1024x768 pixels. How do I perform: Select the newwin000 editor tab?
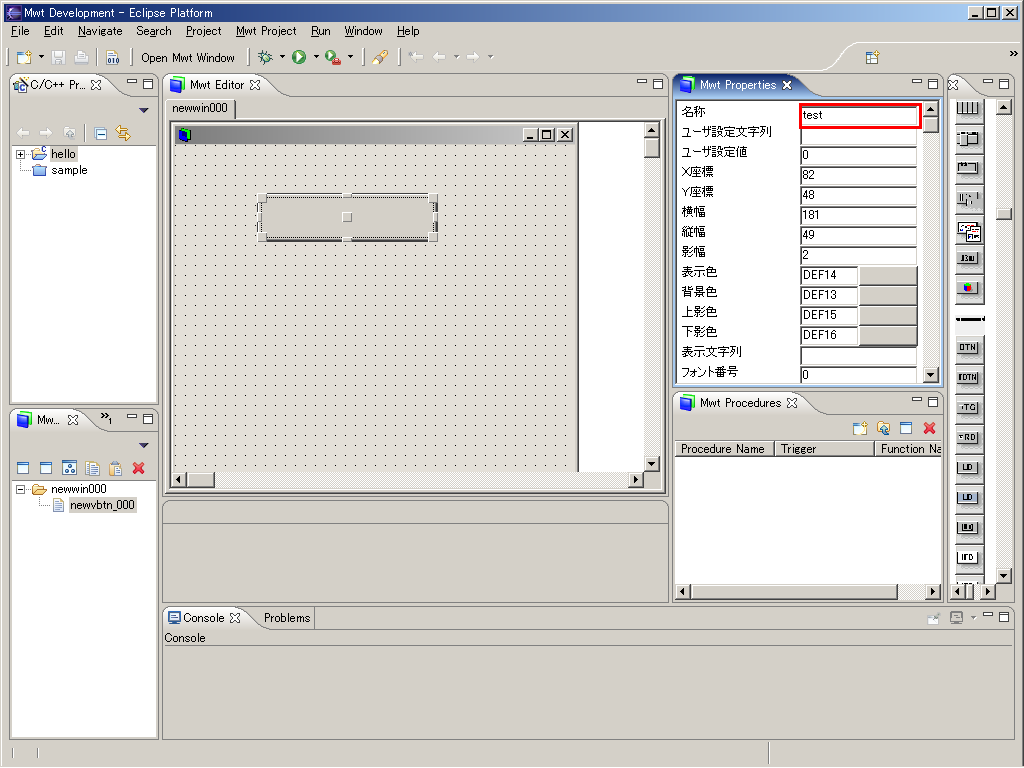point(200,108)
